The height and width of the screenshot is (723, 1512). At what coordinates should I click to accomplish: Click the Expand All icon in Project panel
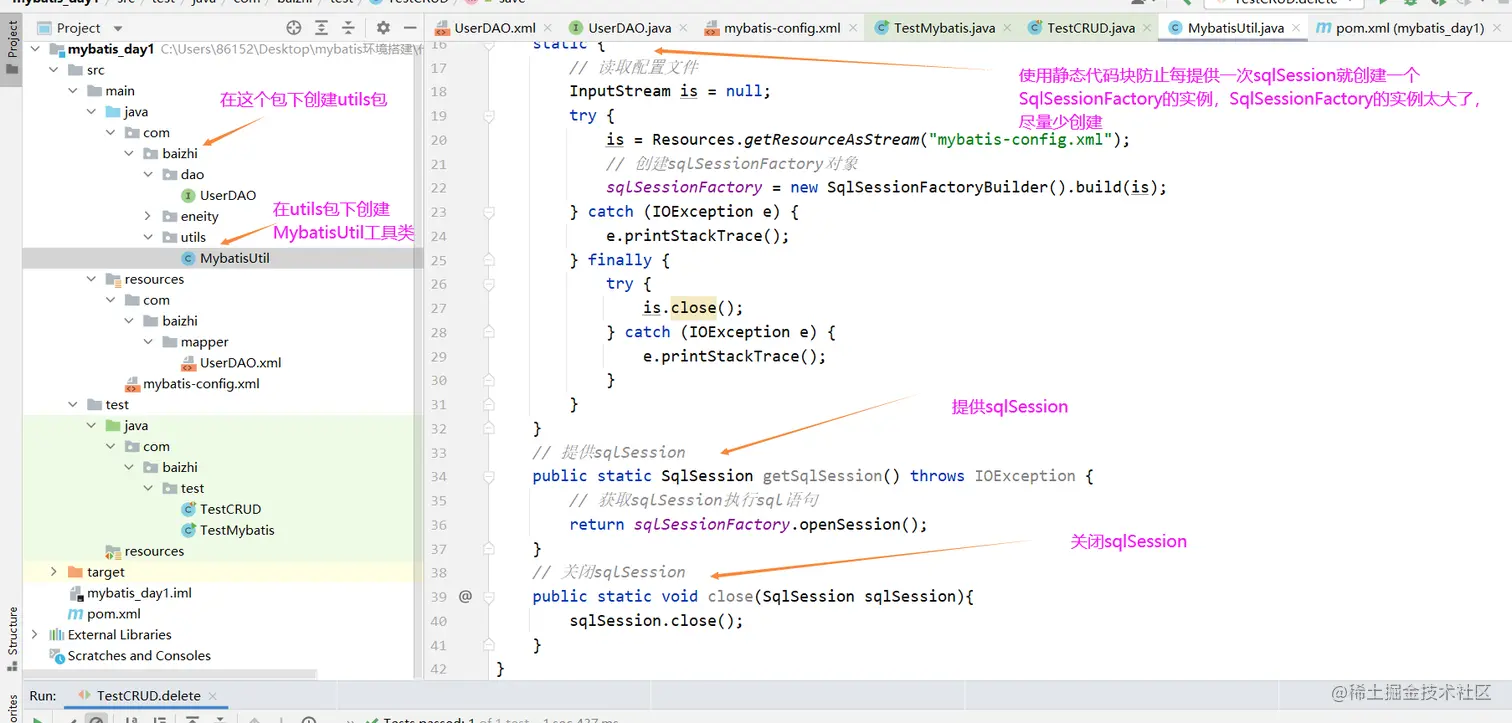pos(321,28)
